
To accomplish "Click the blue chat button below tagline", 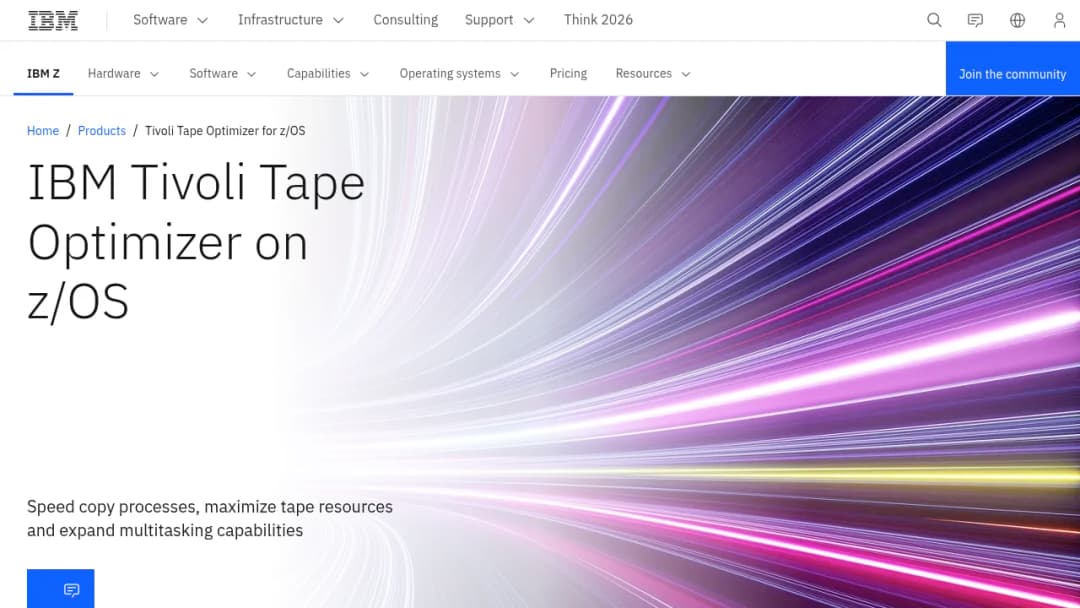I will click(x=61, y=589).
